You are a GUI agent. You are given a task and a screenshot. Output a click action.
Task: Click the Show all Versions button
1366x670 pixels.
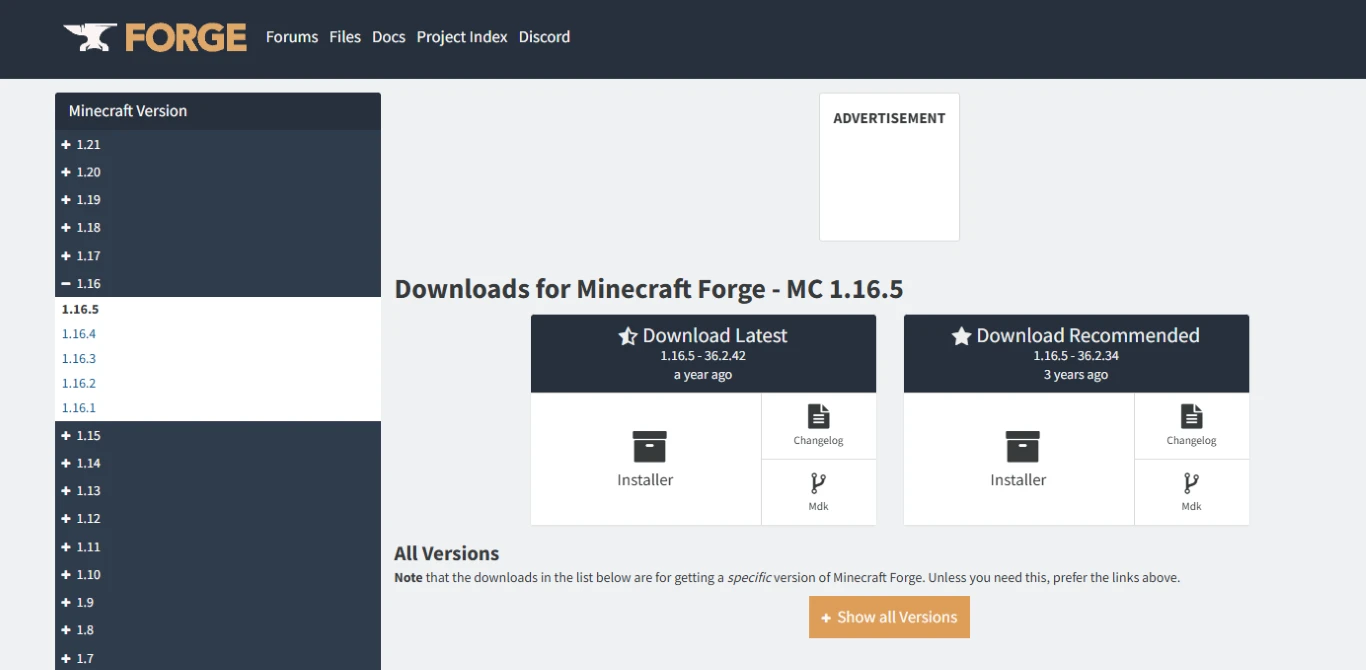pyautogui.click(x=889, y=617)
